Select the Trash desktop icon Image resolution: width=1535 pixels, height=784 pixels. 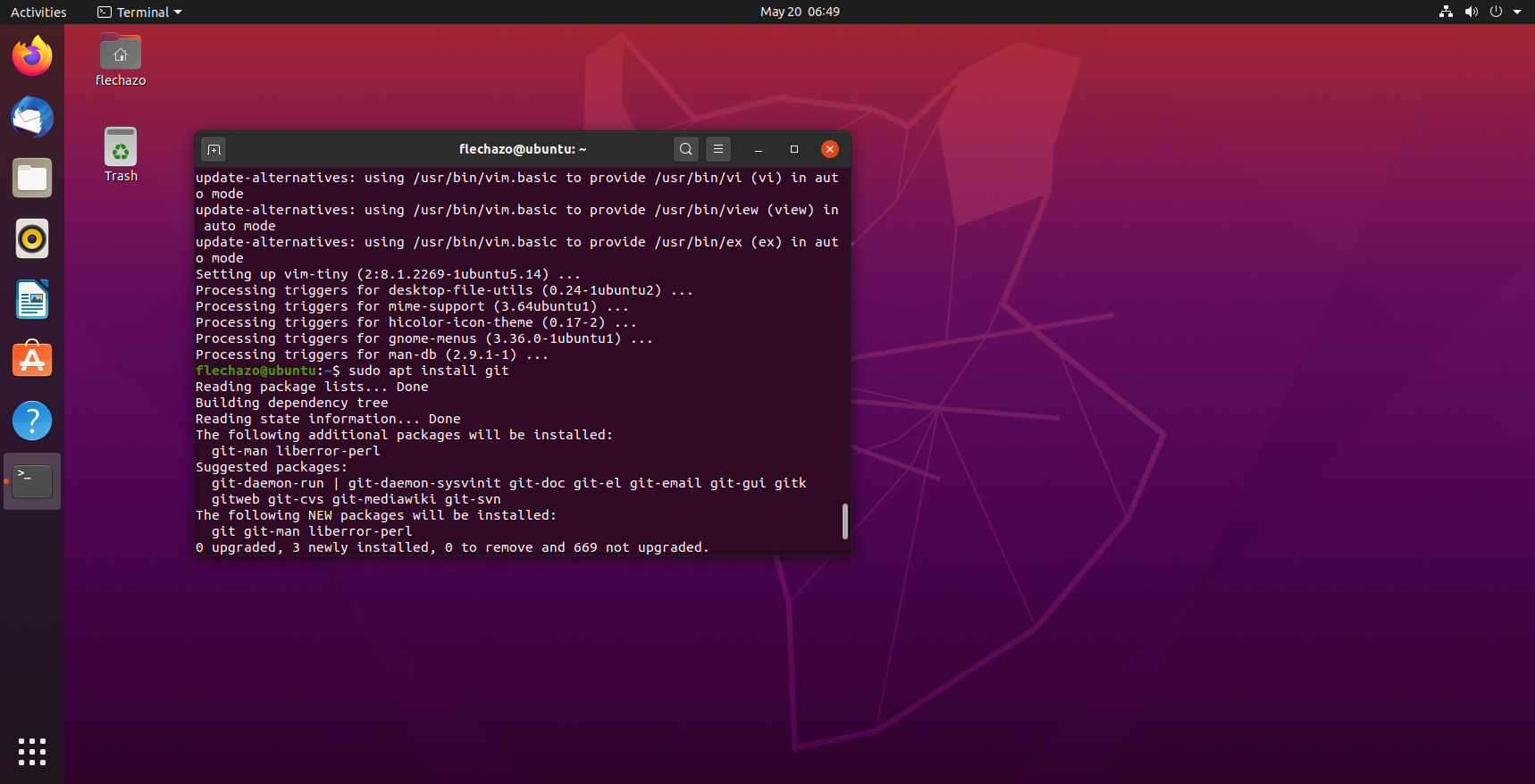click(x=121, y=149)
